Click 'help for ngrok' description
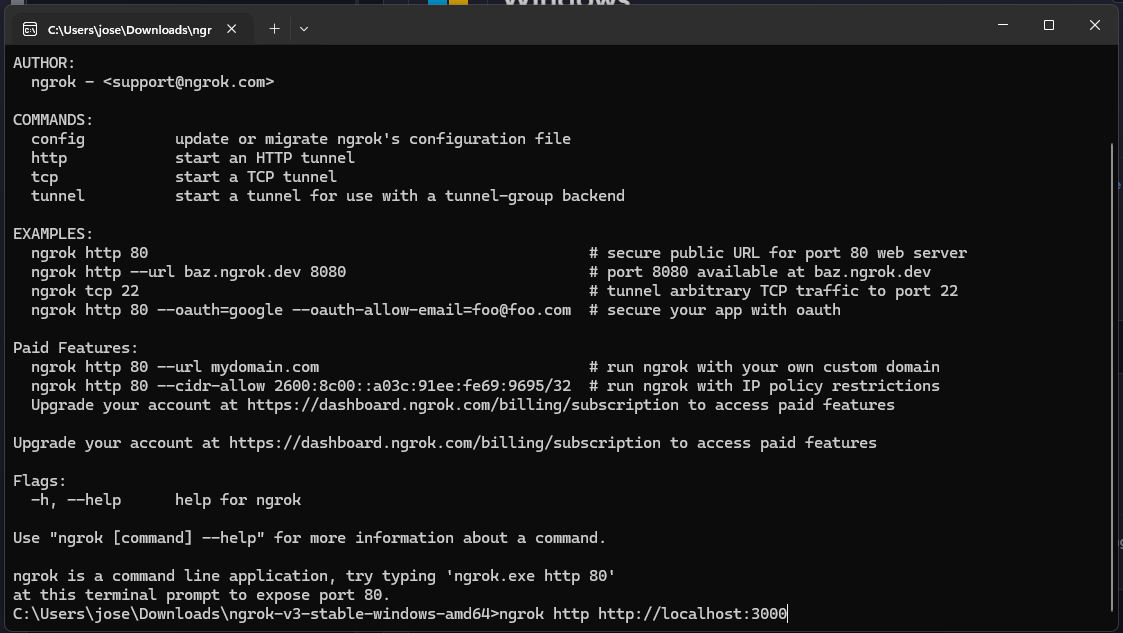Image resolution: width=1123 pixels, height=633 pixels. click(x=238, y=500)
